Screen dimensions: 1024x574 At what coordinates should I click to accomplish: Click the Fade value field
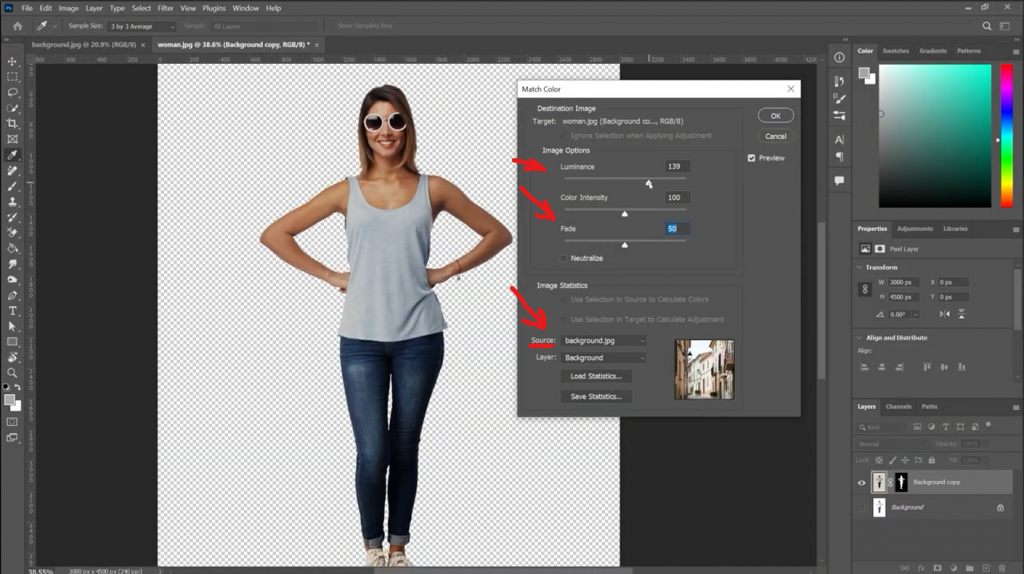(677, 229)
